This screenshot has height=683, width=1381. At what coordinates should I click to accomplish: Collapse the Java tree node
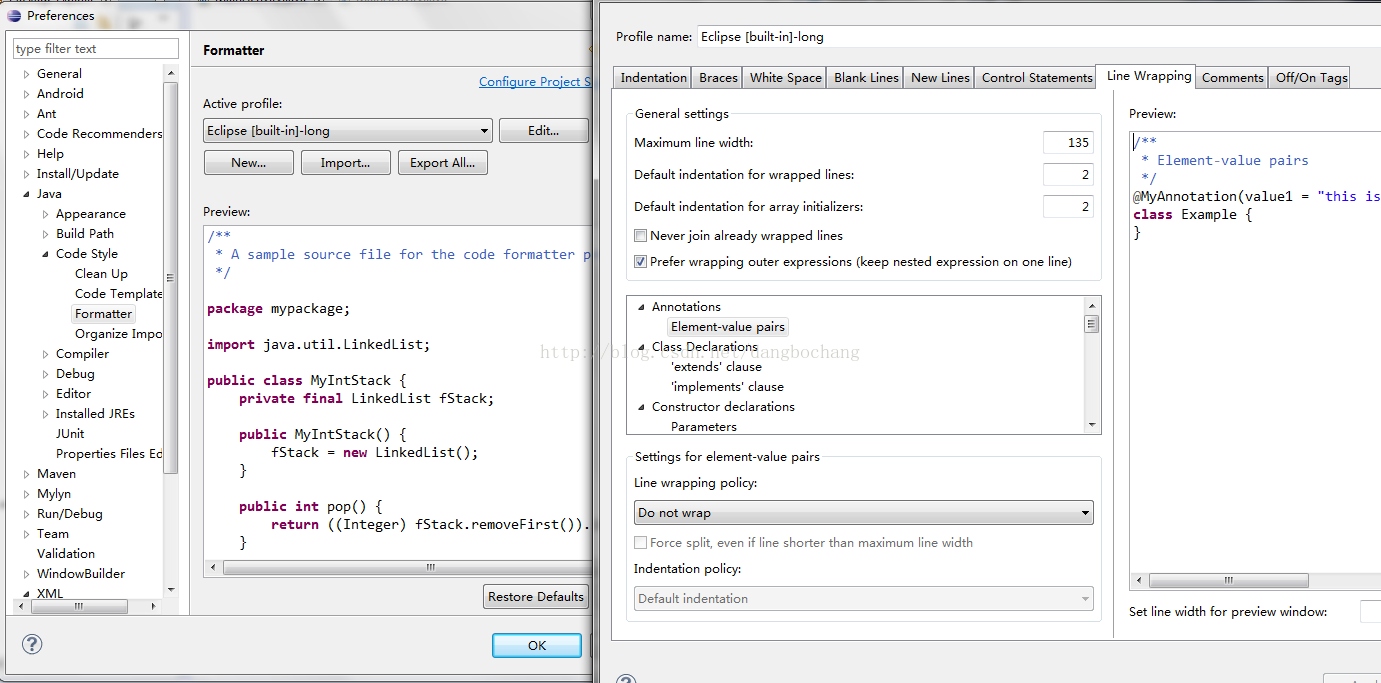pos(27,194)
